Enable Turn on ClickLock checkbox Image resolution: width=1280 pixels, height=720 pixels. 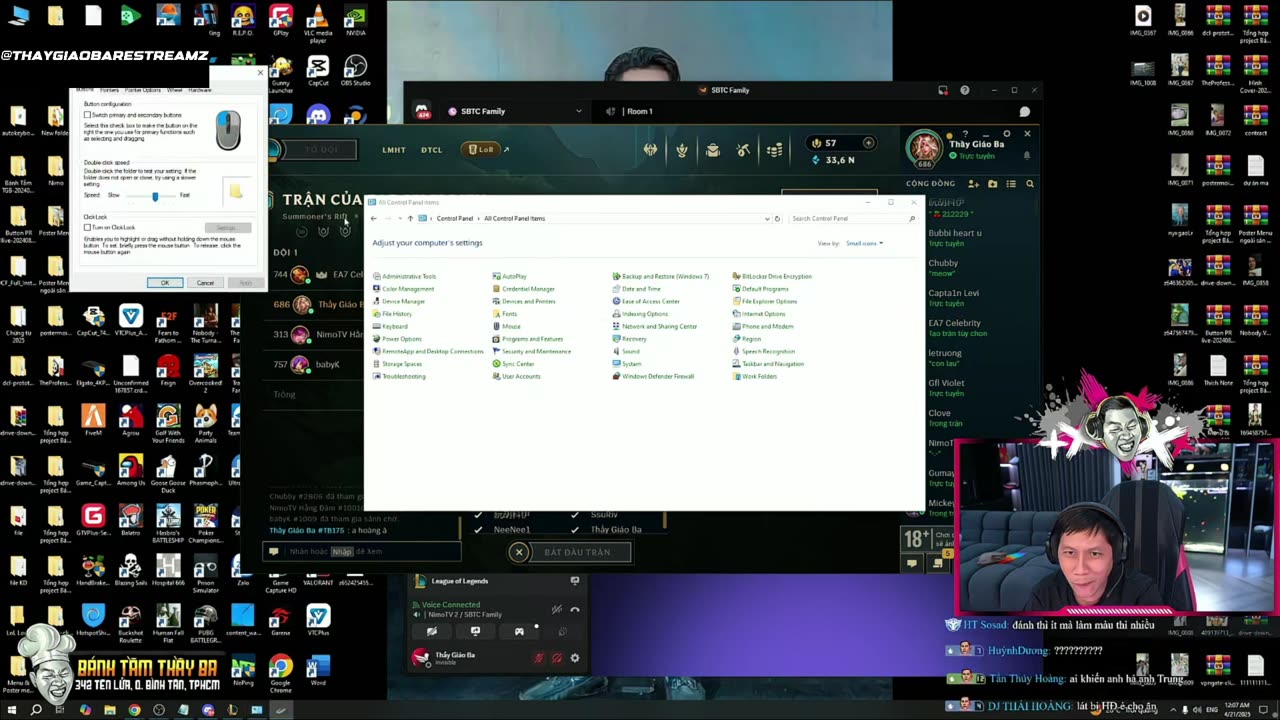coord(88,228)
